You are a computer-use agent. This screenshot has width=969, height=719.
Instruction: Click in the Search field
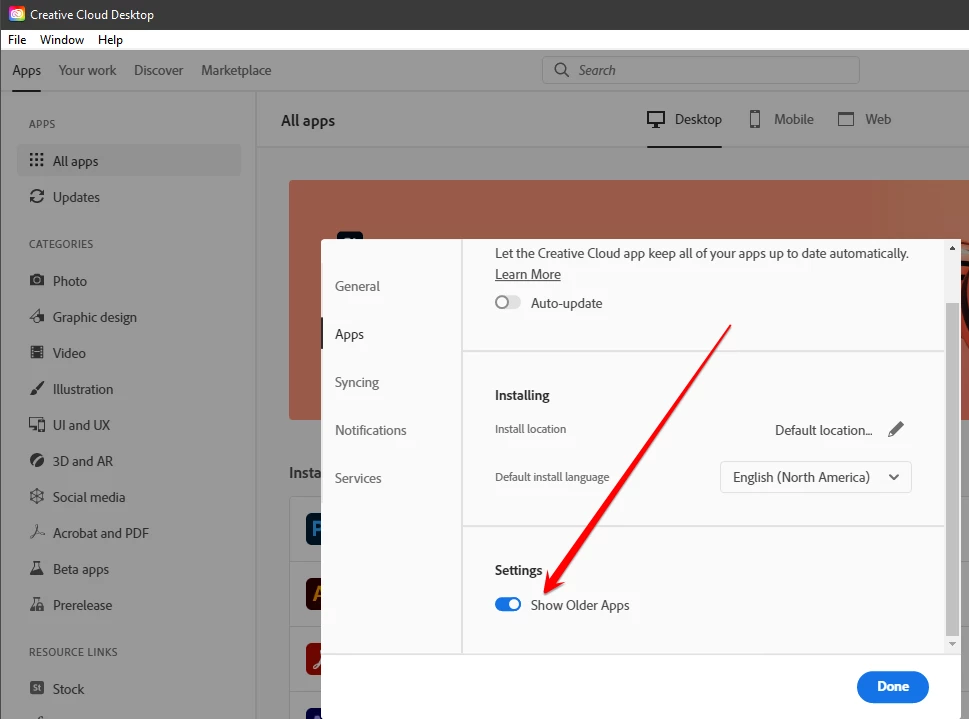tap(700, 70)
